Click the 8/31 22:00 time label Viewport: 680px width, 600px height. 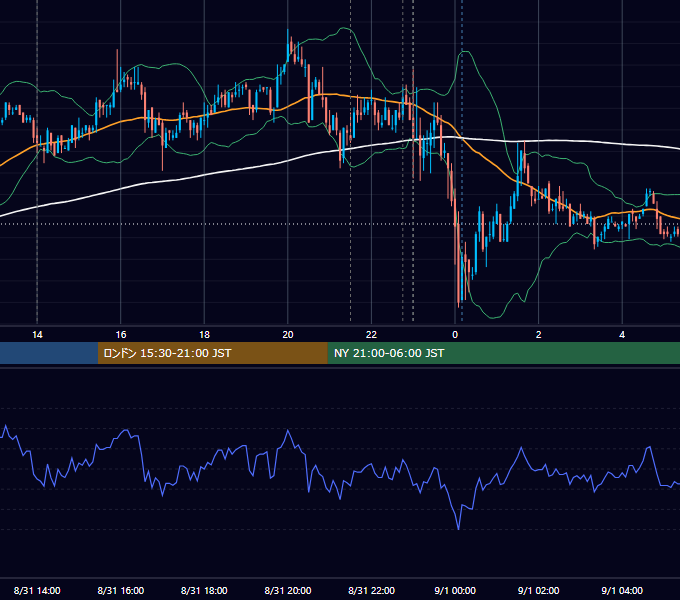(371, 590)
